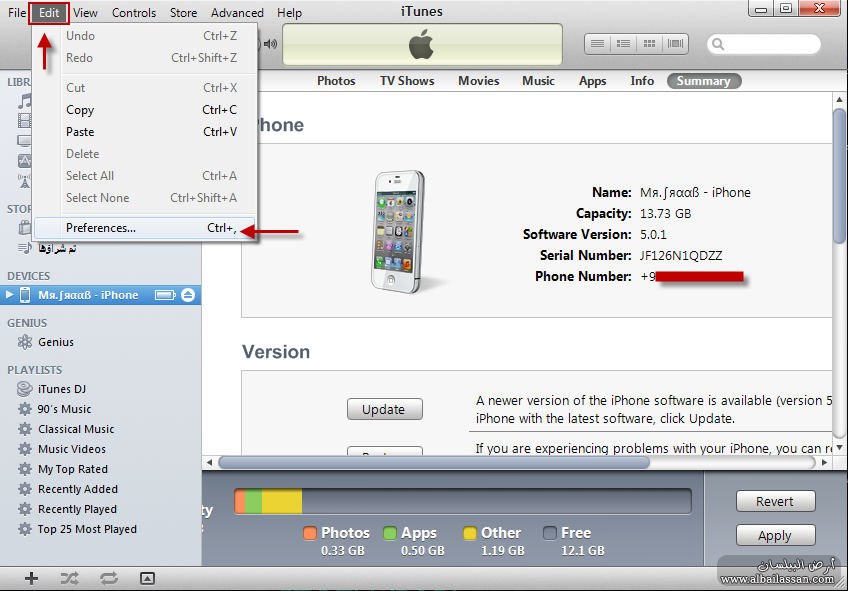
Task: Switch to the TV Shows tab
Action: pos(407,81)
